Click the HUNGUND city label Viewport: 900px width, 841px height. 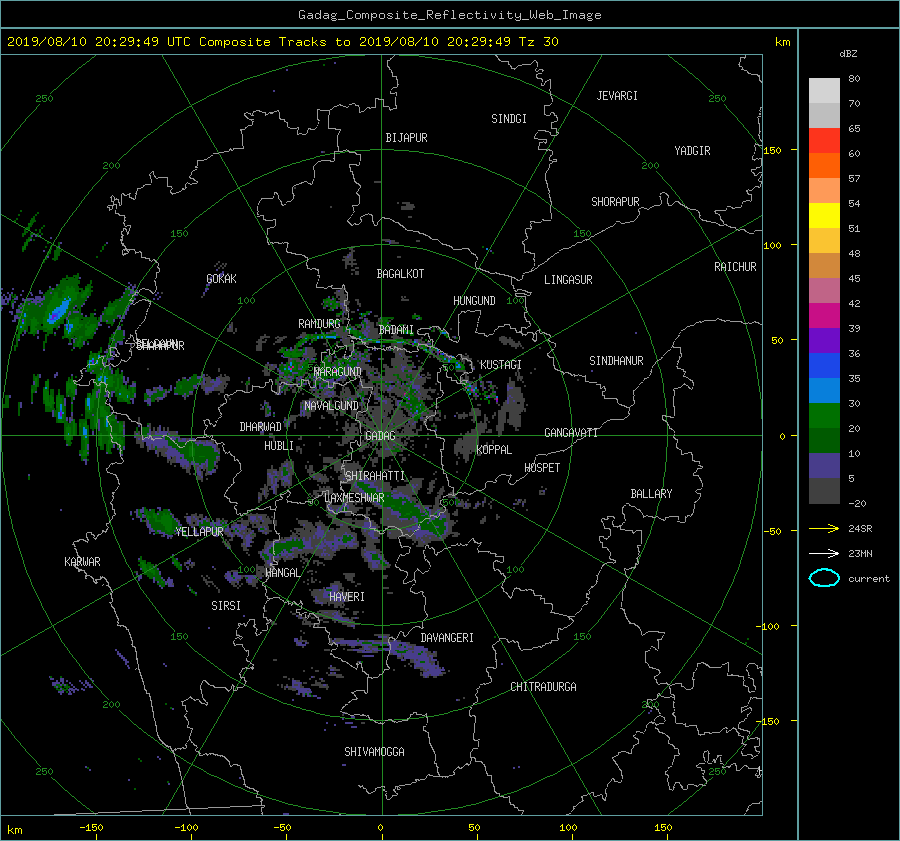pos(474,301)
